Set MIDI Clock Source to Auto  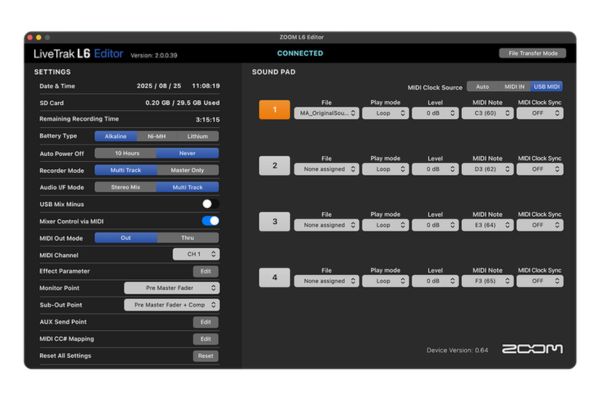pos(481,87)
